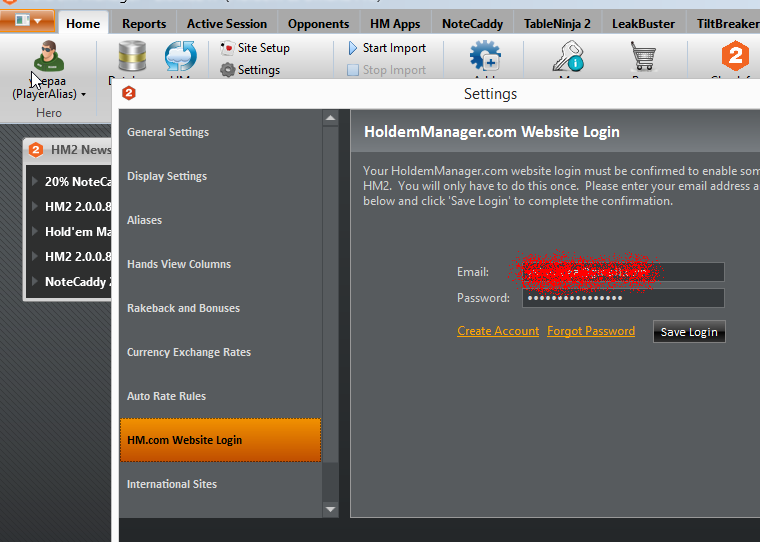Click the Save Login button

point(689,332)
